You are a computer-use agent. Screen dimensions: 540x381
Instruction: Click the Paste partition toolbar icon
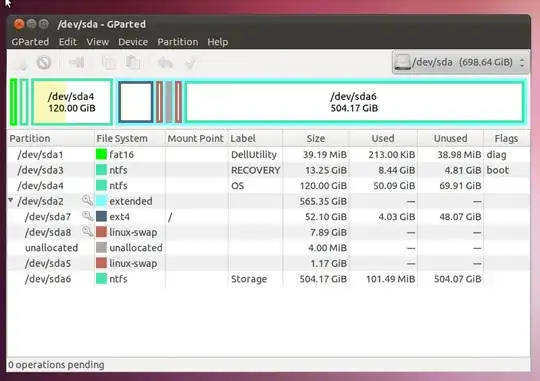[x=133, y=63]
